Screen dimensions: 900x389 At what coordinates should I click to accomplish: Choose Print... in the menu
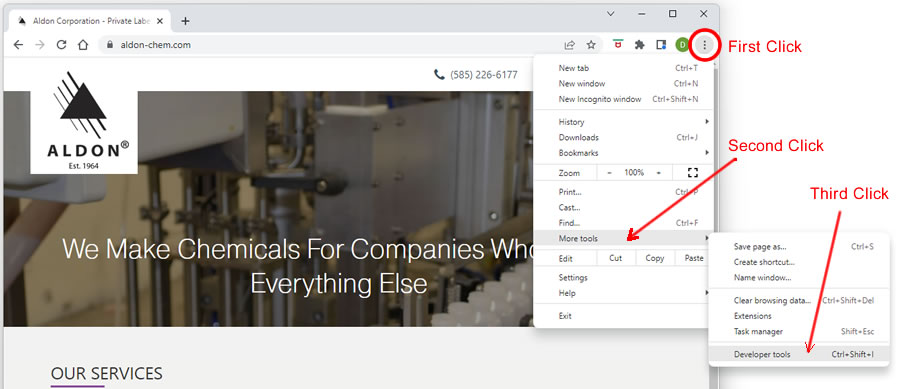(623, 192)
